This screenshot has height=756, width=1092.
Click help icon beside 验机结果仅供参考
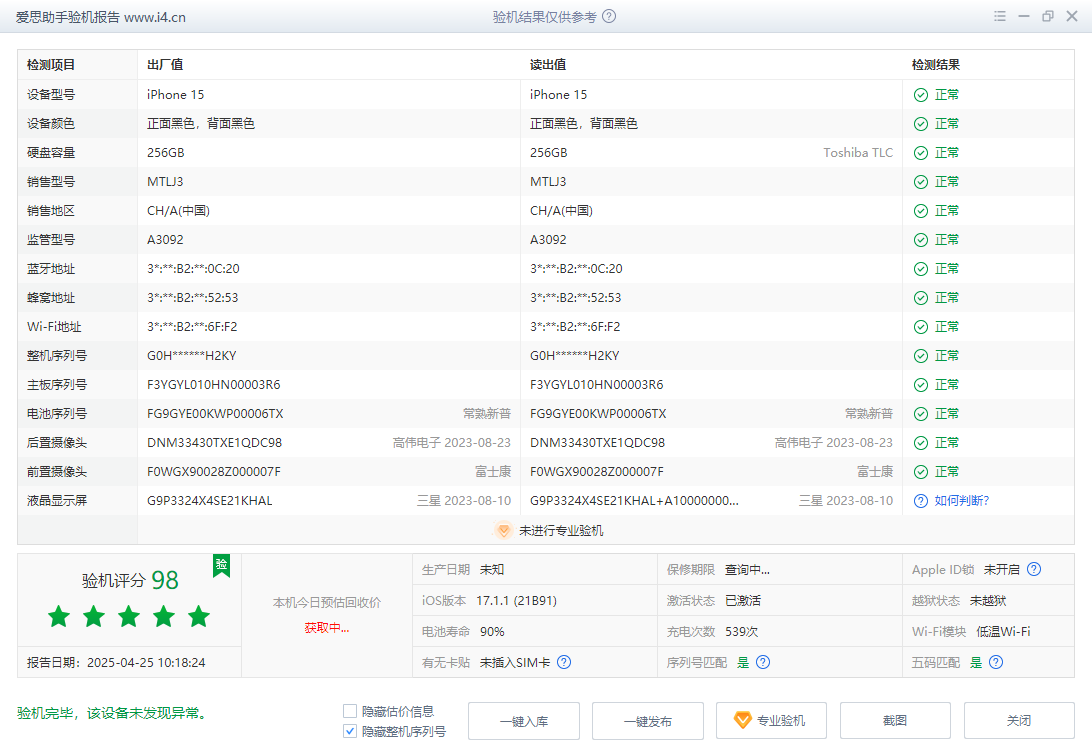(x=609, y=17)
